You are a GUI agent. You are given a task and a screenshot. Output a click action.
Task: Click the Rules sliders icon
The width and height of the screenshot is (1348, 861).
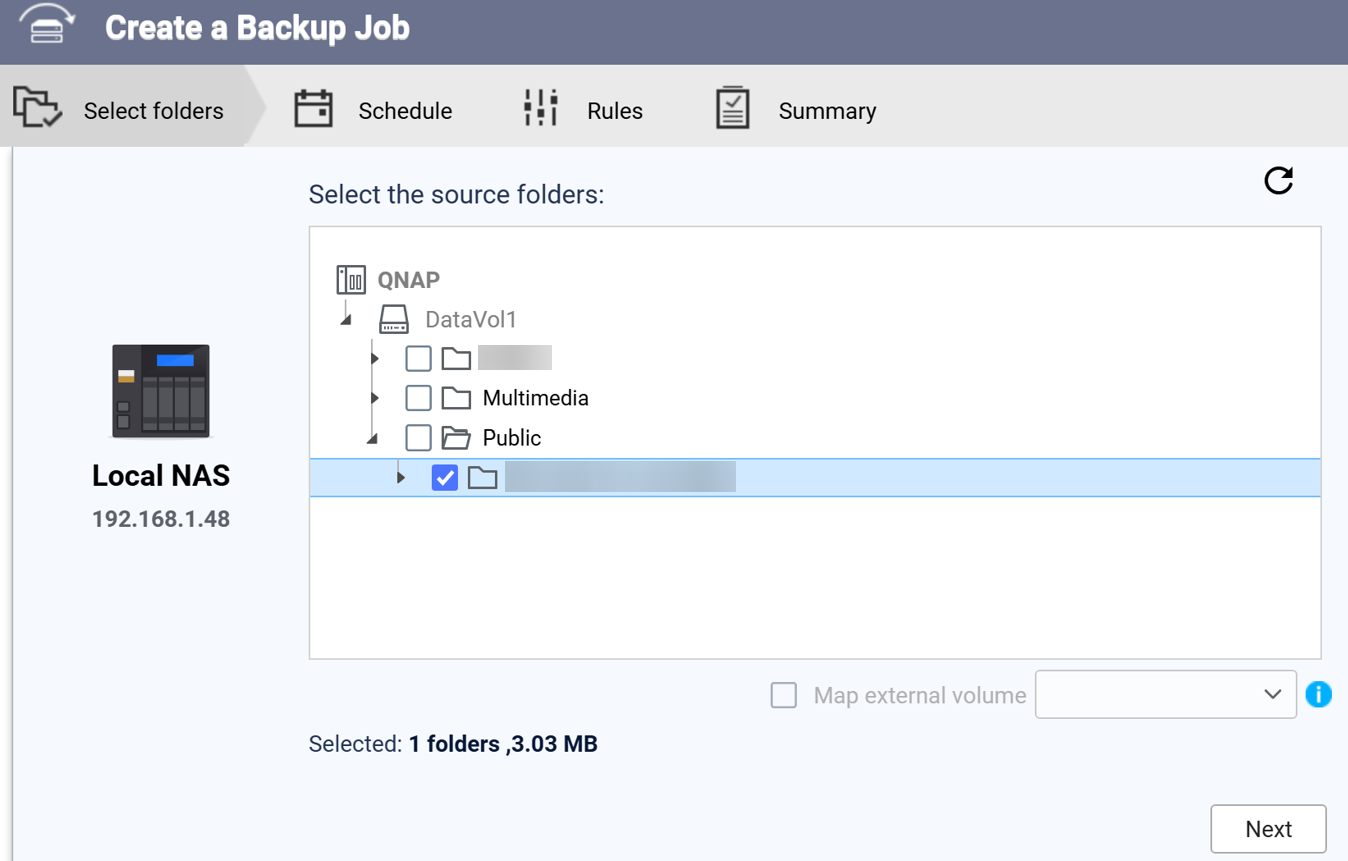[540, 108]
